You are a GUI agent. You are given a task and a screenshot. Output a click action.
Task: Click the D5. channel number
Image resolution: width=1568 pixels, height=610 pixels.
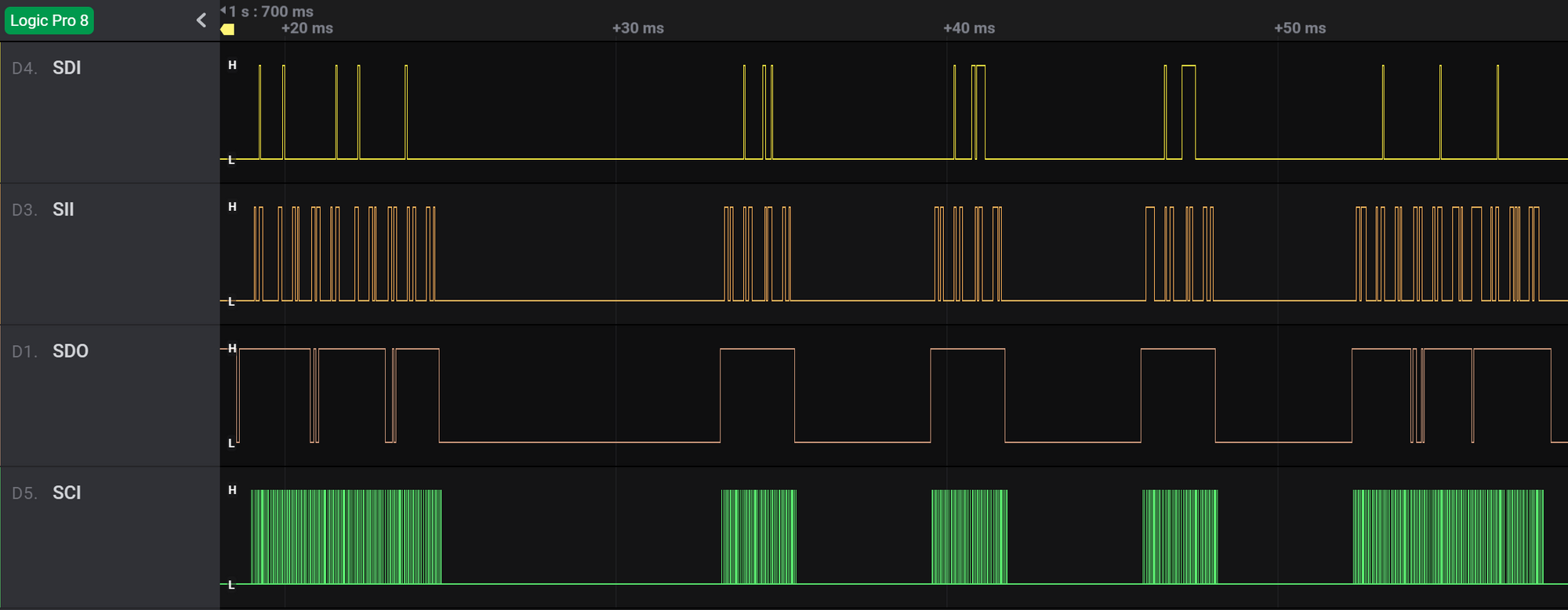pyautogui.click(x=25, y=493)
